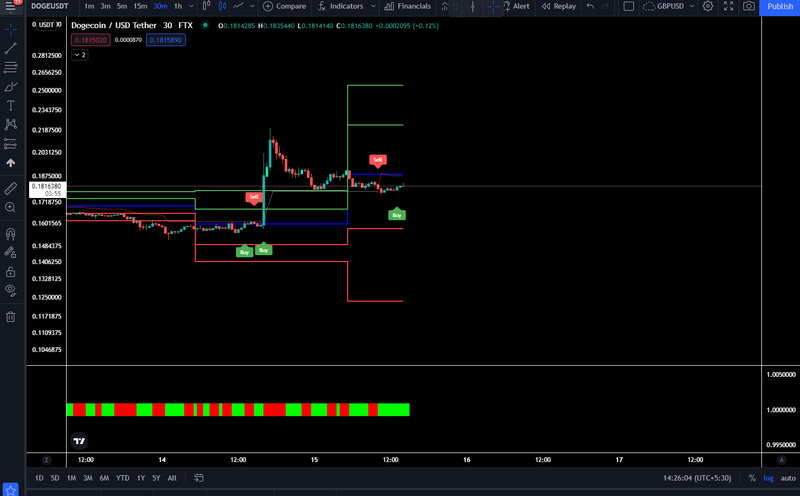Open the measure ruler tool
The image size is (800, 496).
11,188
